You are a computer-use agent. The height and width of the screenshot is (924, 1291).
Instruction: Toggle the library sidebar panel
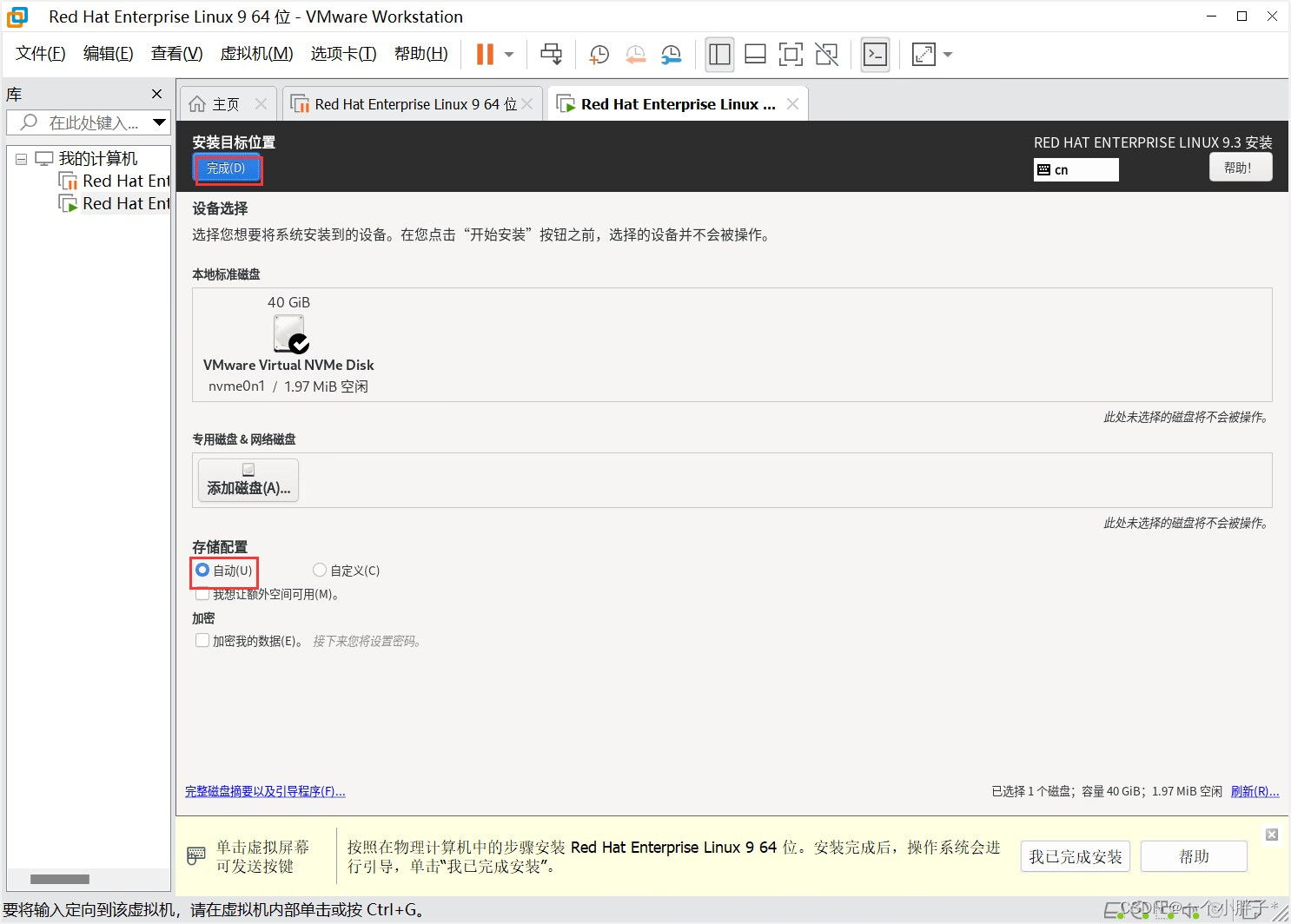point(718,54)
